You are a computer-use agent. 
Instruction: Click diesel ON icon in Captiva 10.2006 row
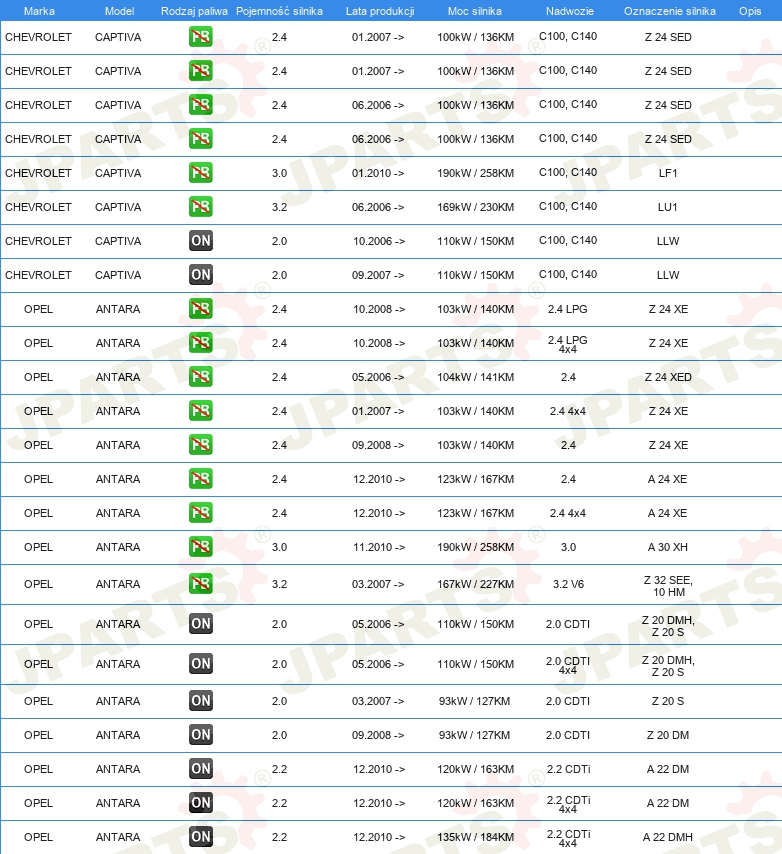(200, 241)
